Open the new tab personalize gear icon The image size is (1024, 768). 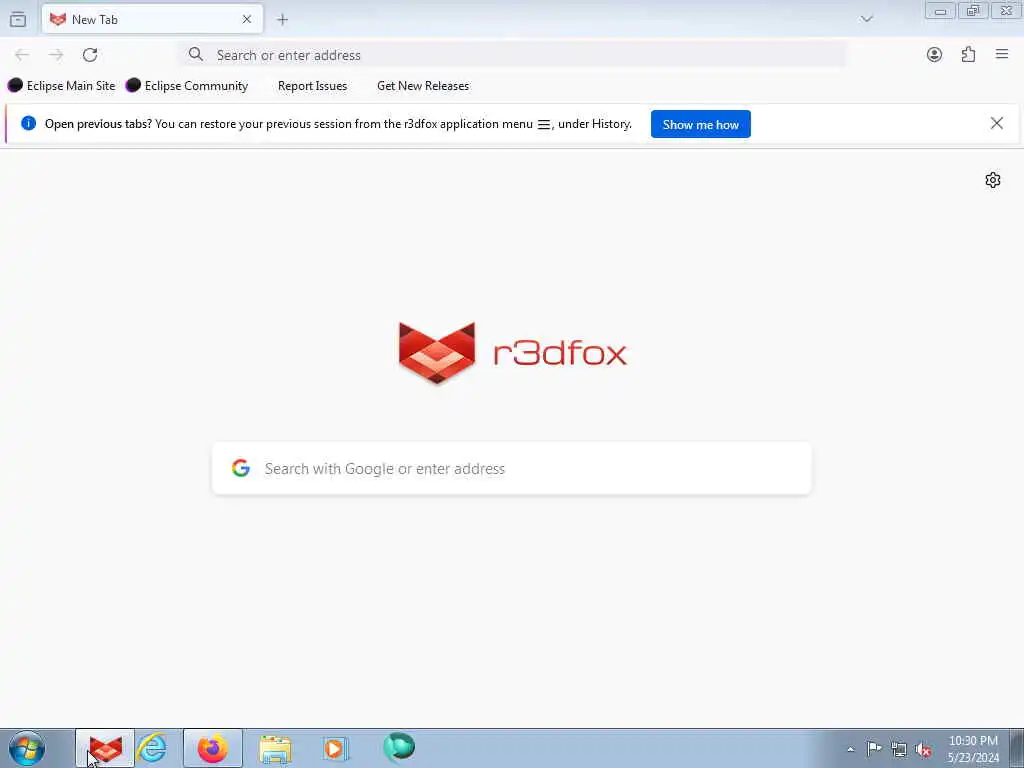[x=993, y=180]
